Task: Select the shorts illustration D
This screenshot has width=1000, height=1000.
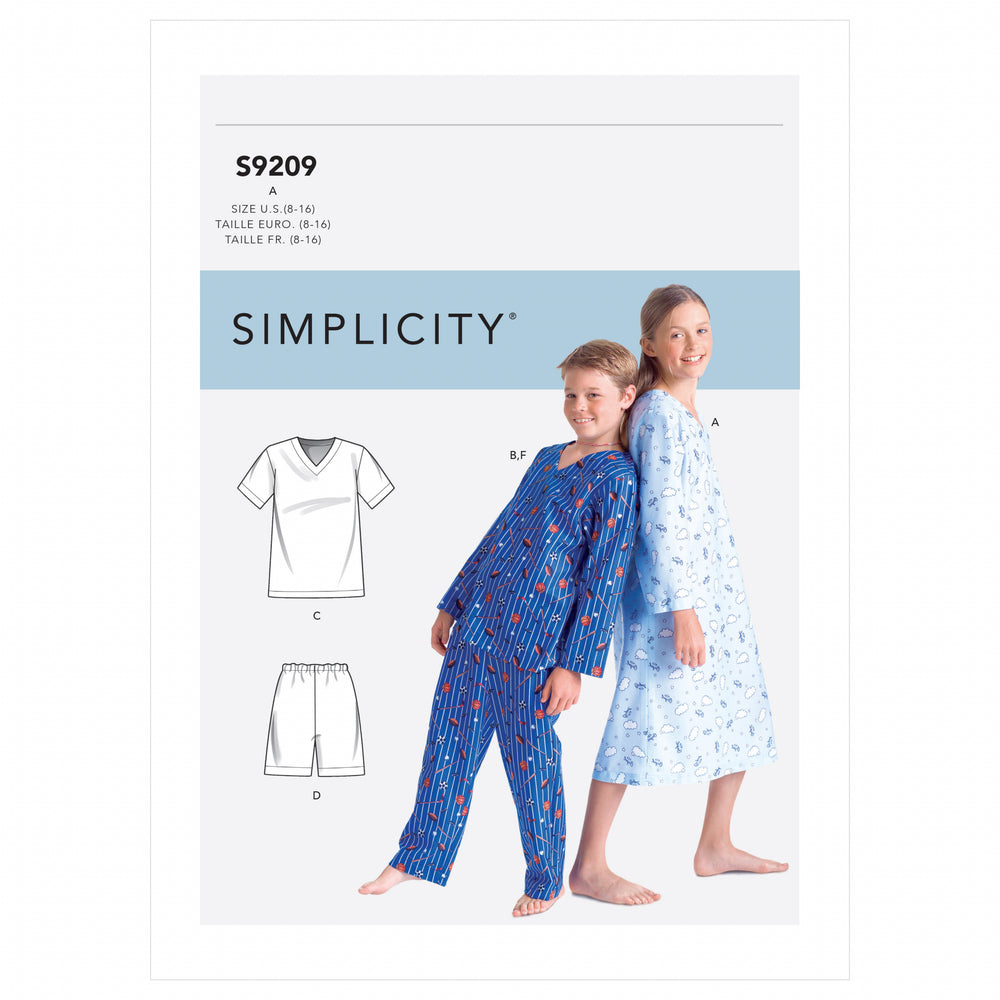Action: pos(315,719)
